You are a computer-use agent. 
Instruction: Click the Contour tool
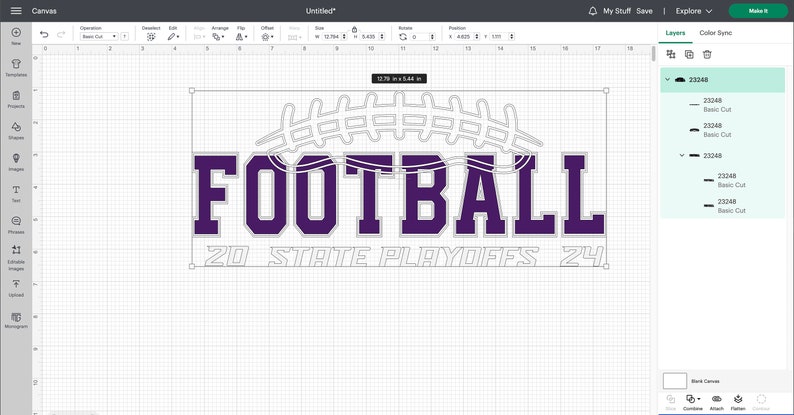click(761, 402)
